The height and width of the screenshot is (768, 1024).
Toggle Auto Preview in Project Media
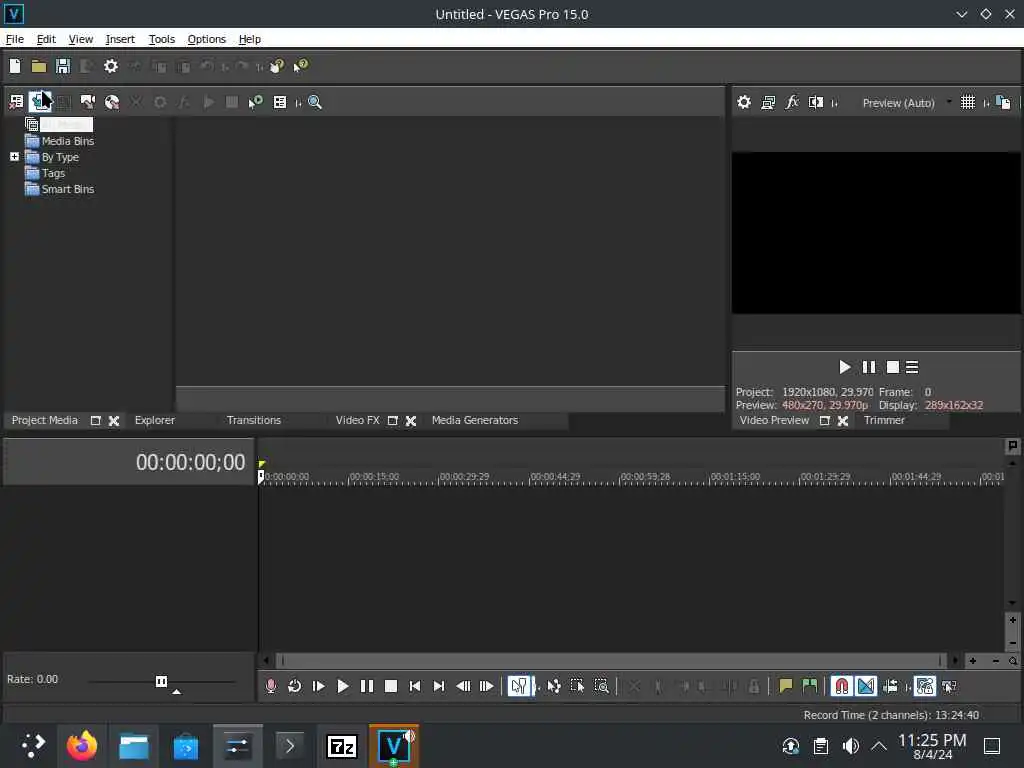click(255, 102)
